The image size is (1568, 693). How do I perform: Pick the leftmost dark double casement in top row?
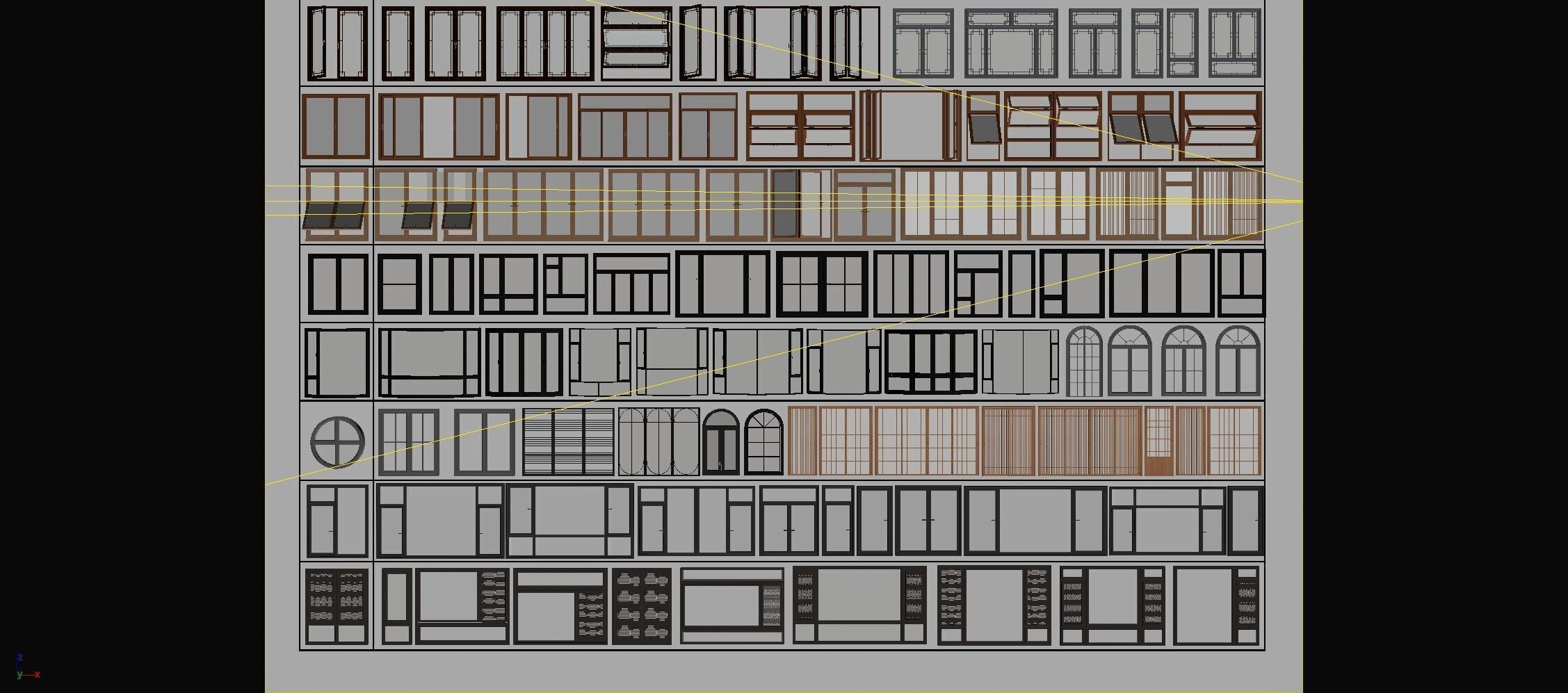(338, 43)
